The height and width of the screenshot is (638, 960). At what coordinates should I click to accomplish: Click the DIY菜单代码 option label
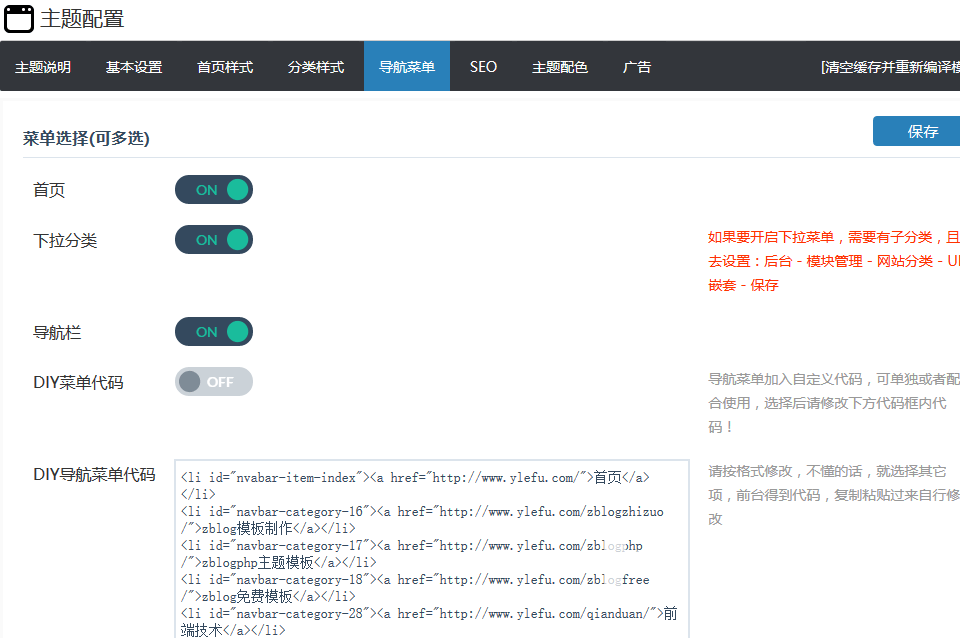coord(78,382)
